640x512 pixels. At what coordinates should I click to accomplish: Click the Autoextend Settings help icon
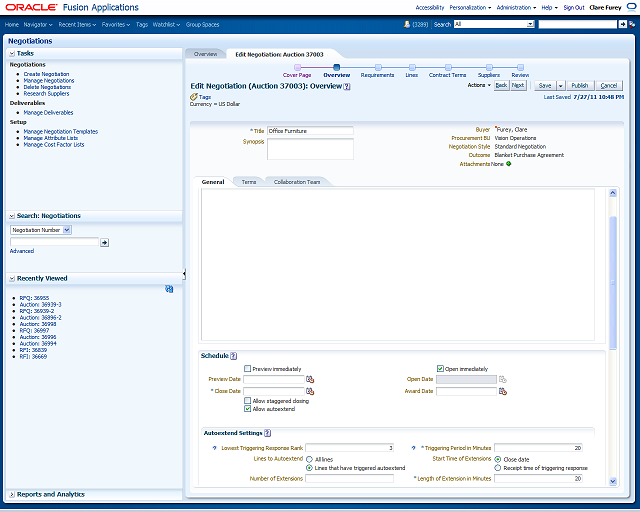[x=267, y=433]
